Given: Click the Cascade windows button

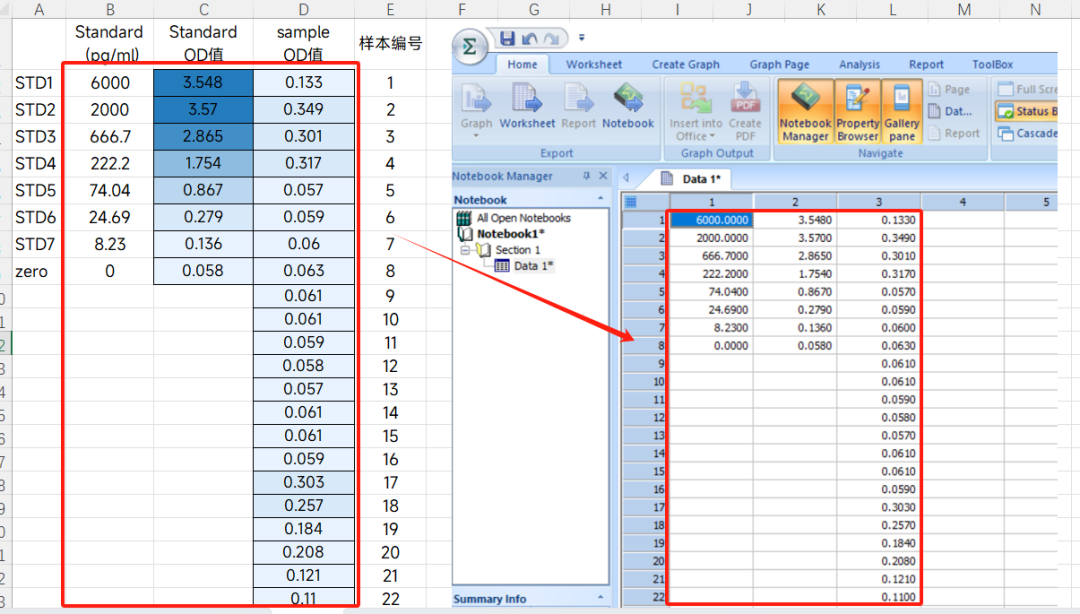Looking at the screenshot, I should click(1027, 133).
